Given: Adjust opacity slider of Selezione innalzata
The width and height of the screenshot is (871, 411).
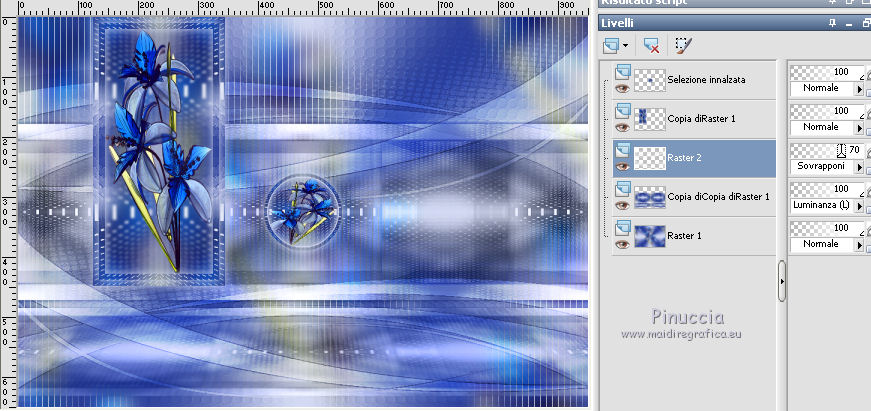Looking at the screenshot, I should [x=827, y=72].
